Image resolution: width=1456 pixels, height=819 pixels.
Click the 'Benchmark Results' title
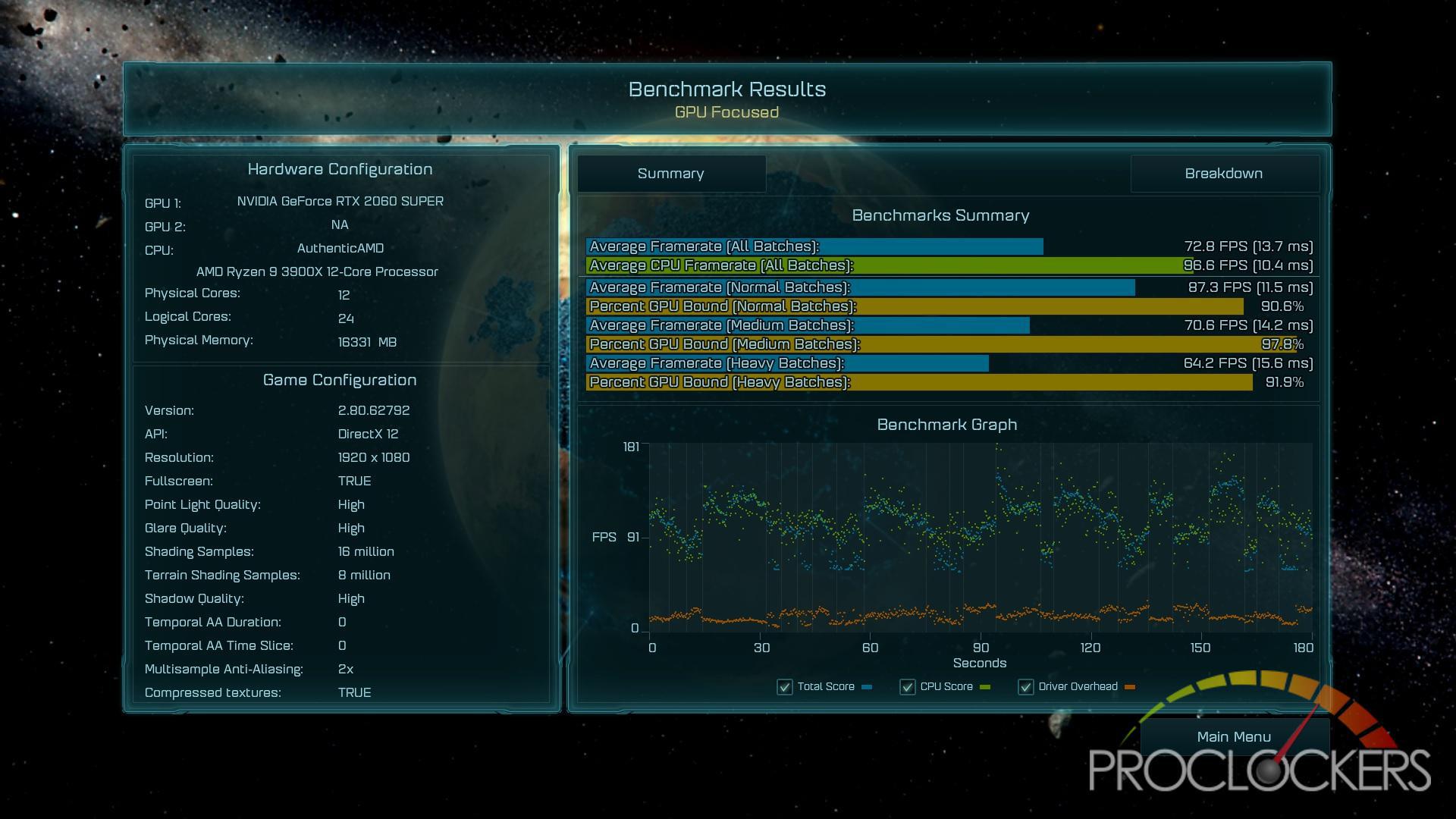pos(727,89)
